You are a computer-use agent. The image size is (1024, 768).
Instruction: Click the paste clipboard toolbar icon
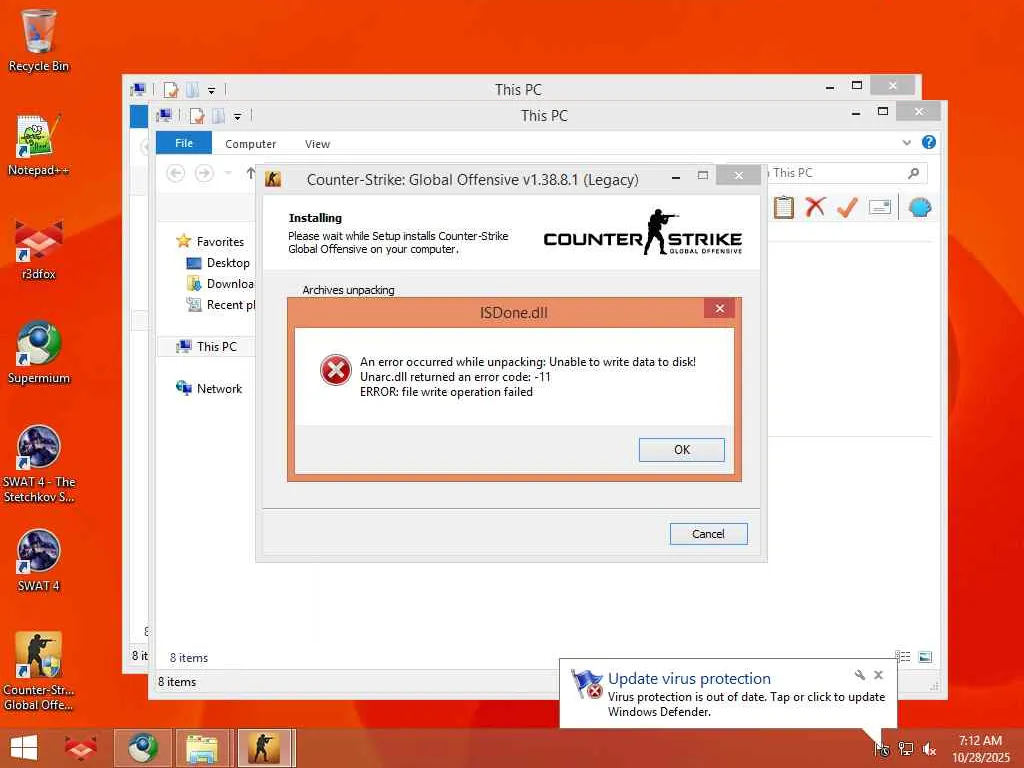click(x=783, y=208)
